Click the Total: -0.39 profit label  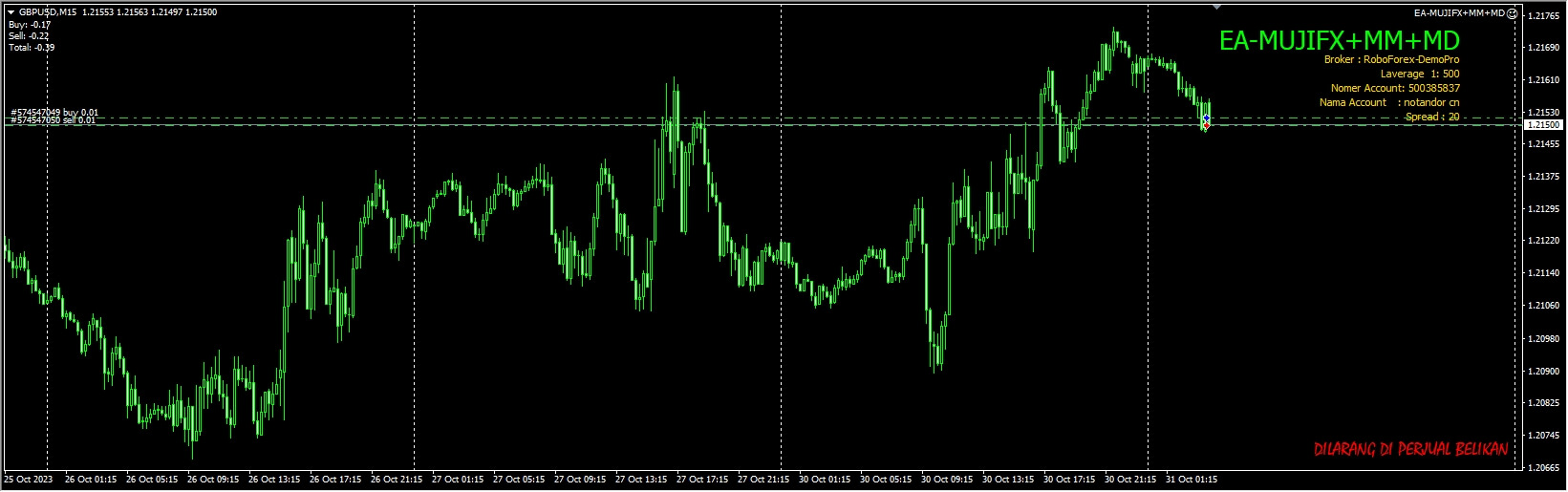point(32,48)
